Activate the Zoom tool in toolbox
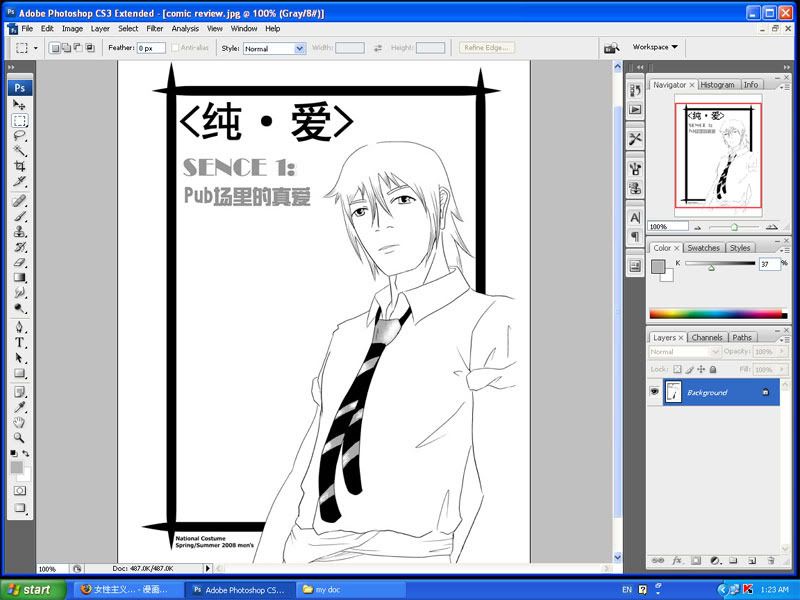This screenshot has height=600, width=800. [x=19, y=438]
